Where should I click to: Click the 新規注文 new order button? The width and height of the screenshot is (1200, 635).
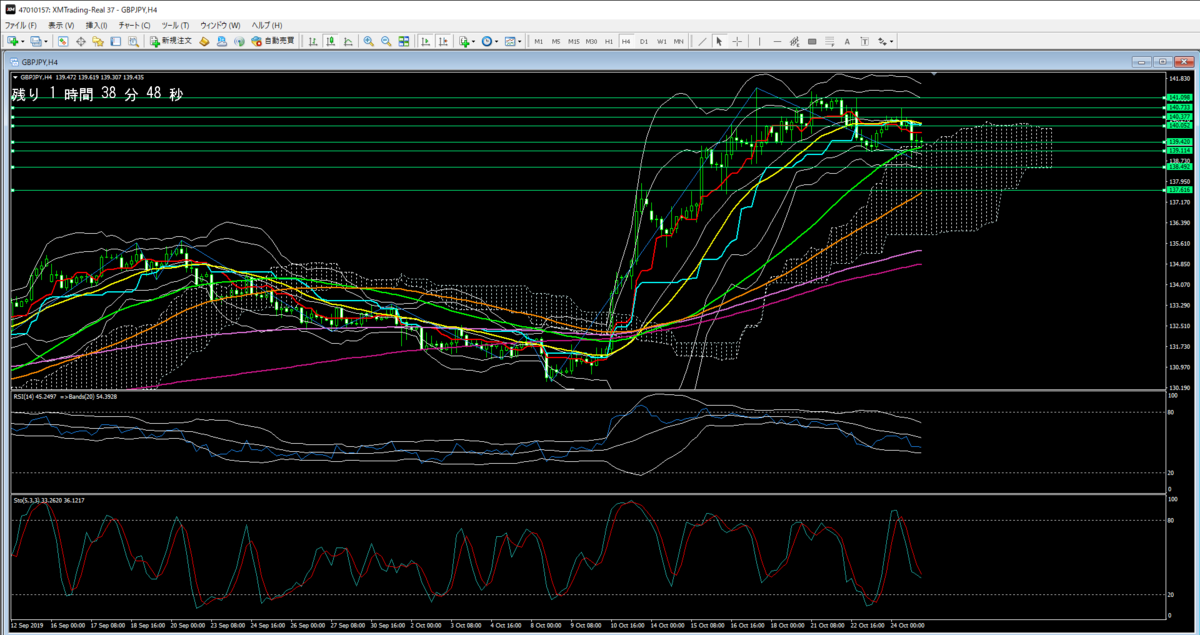coord(171,41)
